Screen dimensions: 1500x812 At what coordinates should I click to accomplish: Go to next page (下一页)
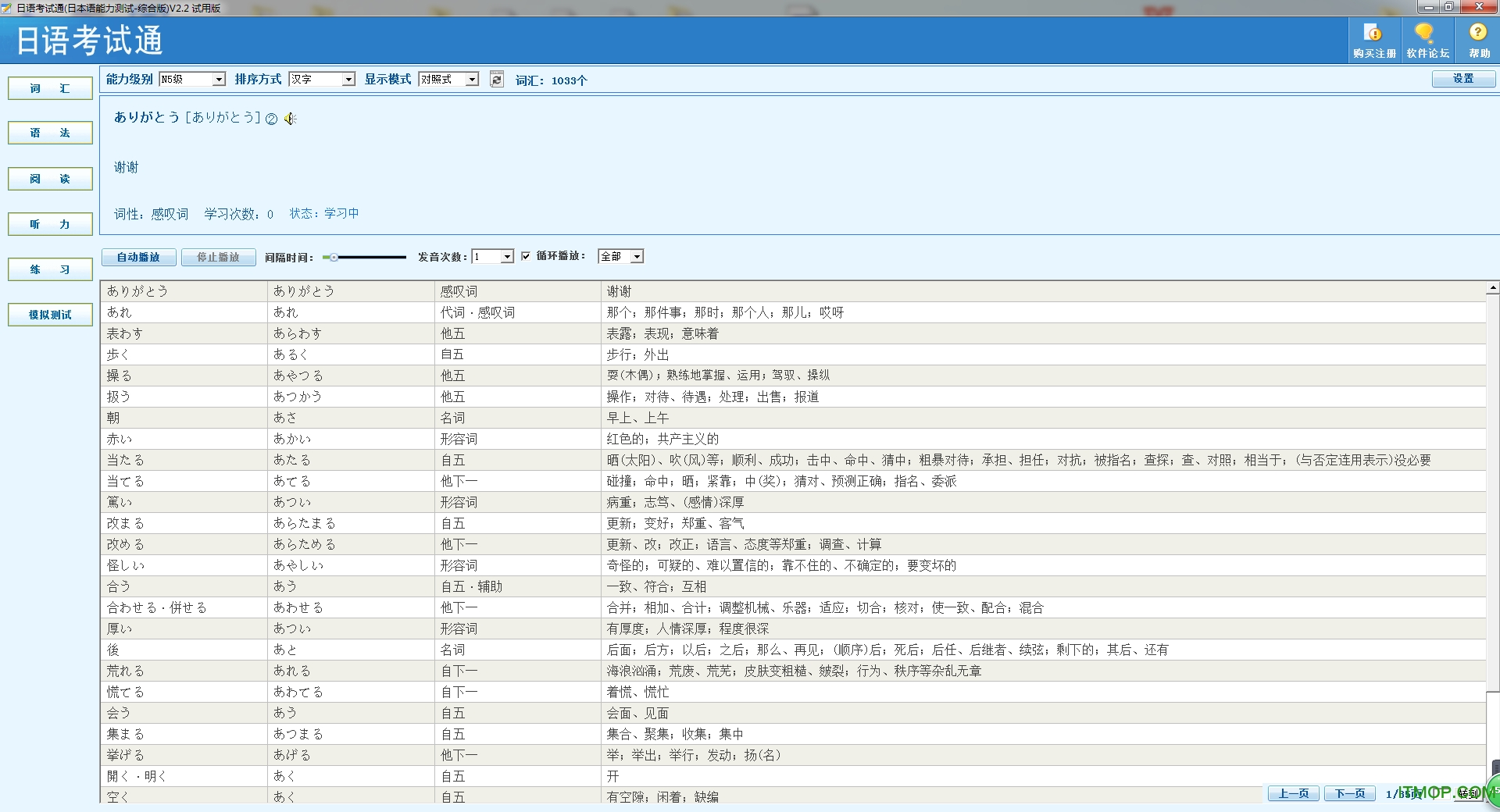pos(1349,793)
